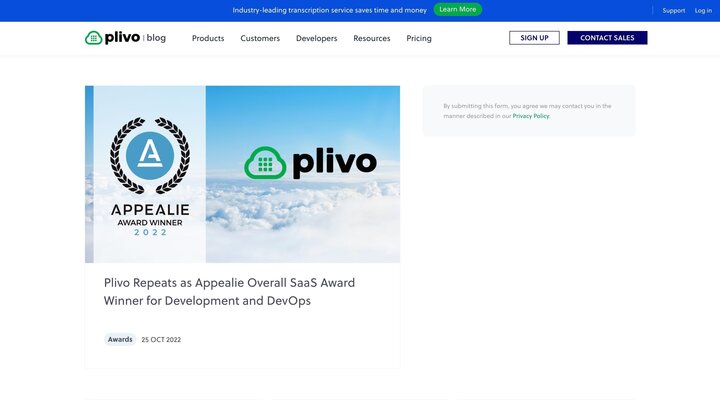Open the Appealie award article image
Screen dimensions: 720x400
click(x=242, y=174)
